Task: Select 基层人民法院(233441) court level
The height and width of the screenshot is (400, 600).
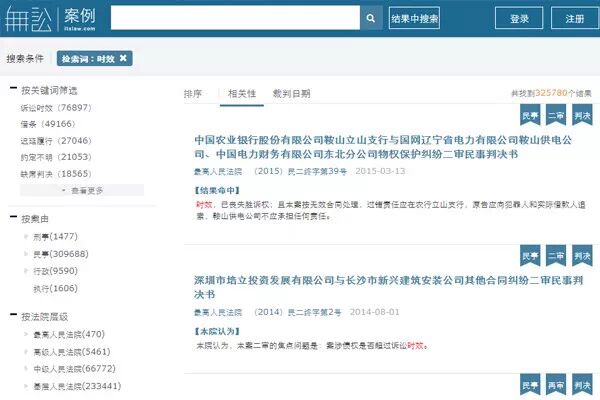Action: tap(77, 386)
